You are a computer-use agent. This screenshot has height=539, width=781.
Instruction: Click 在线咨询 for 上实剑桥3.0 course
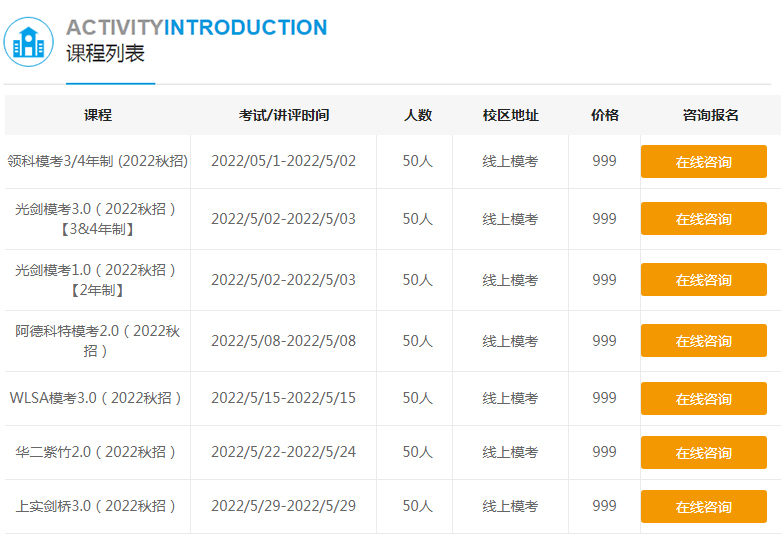703,507
